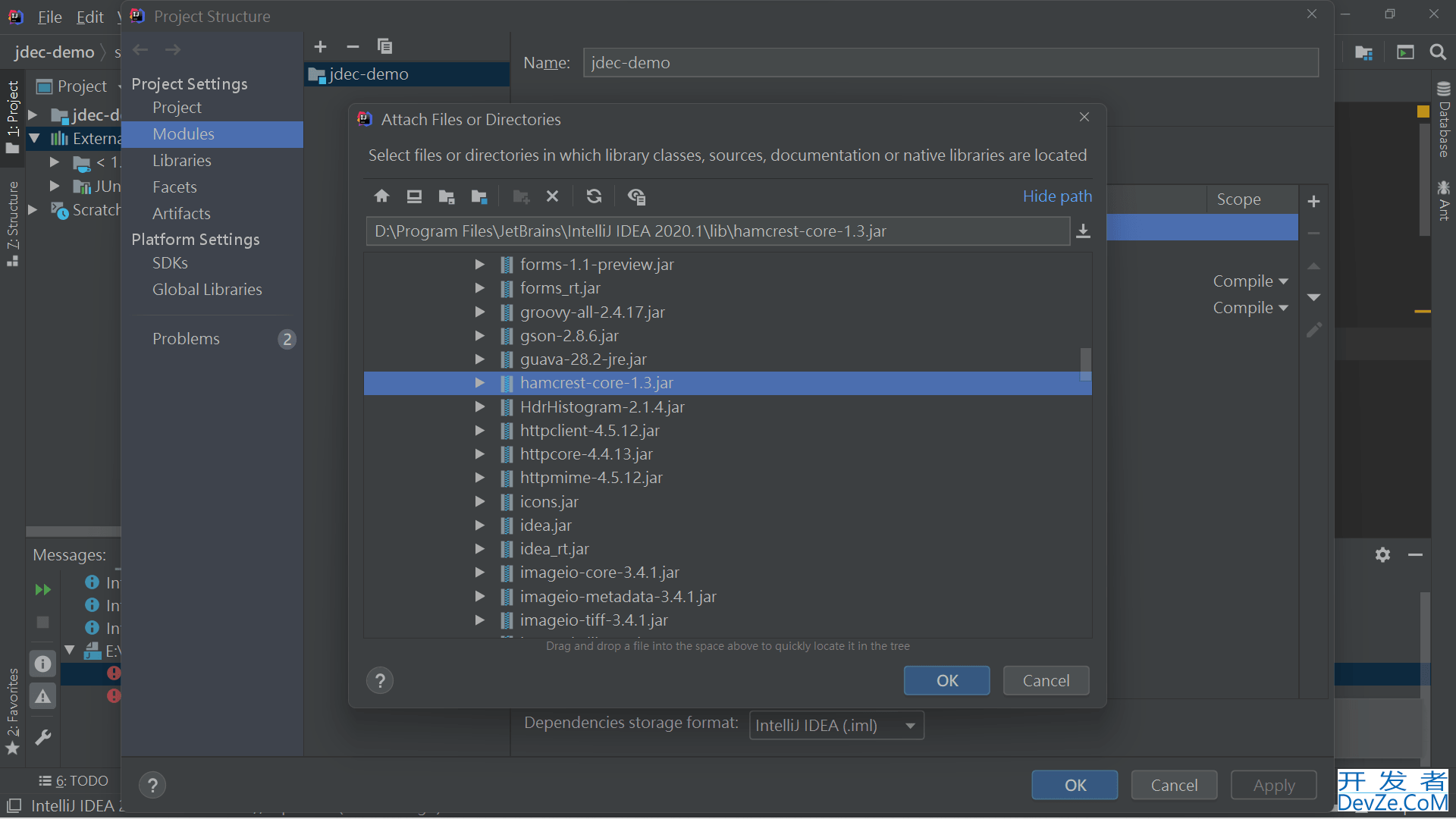Go to Desktop directory in file chooser
Screen dimensions: 1456x819
tap(414, 196)
